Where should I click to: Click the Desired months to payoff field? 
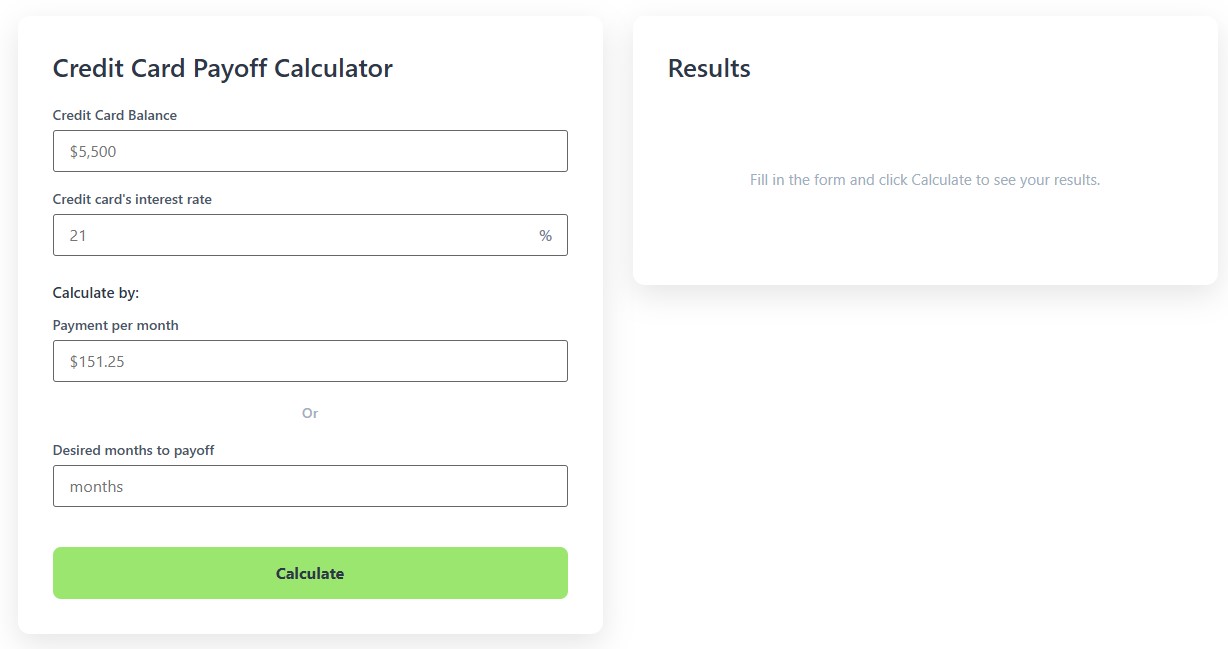(x=310, y=486)
